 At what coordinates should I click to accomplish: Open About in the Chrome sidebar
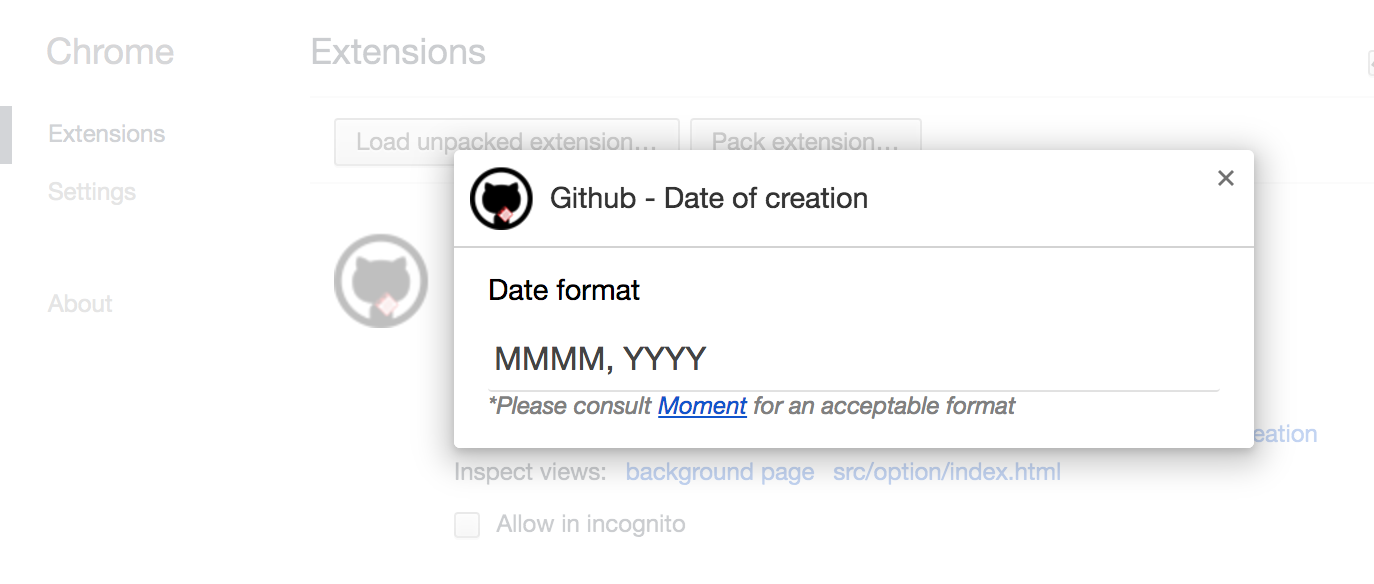[x=80, y=304]
